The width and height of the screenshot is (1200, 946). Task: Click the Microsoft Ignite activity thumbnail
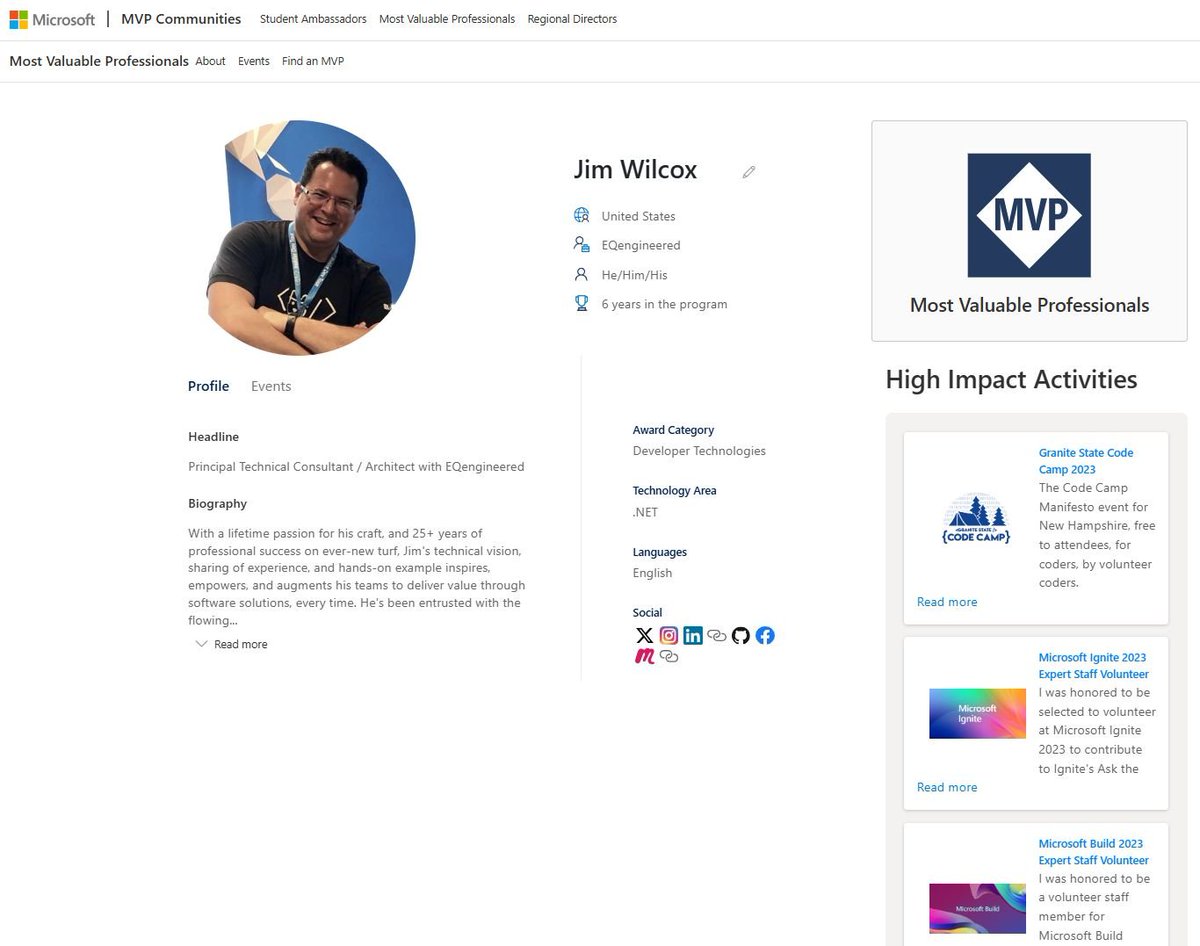pos(977,712)
